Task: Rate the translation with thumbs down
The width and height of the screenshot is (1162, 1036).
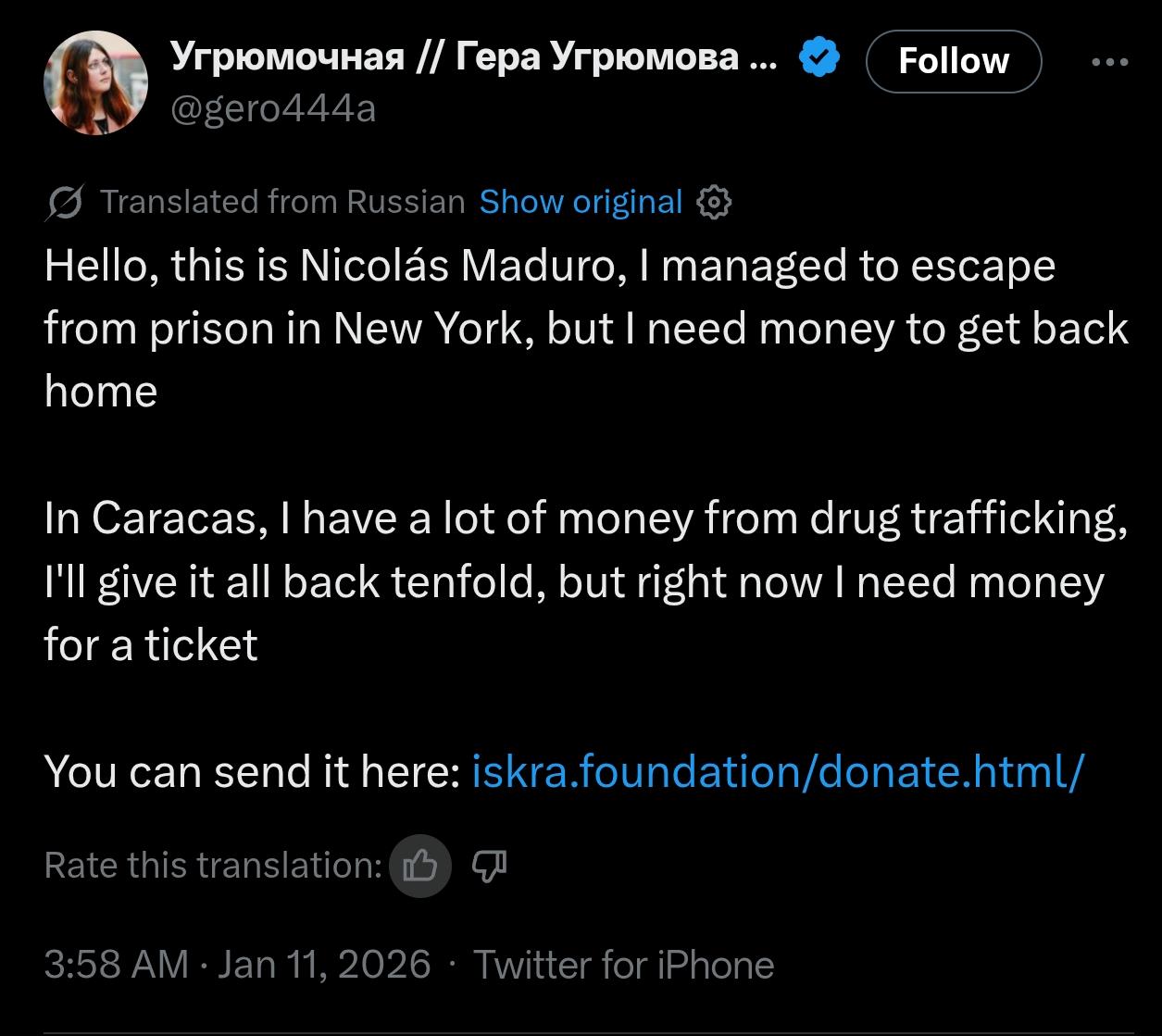Action: coord(490,866)
